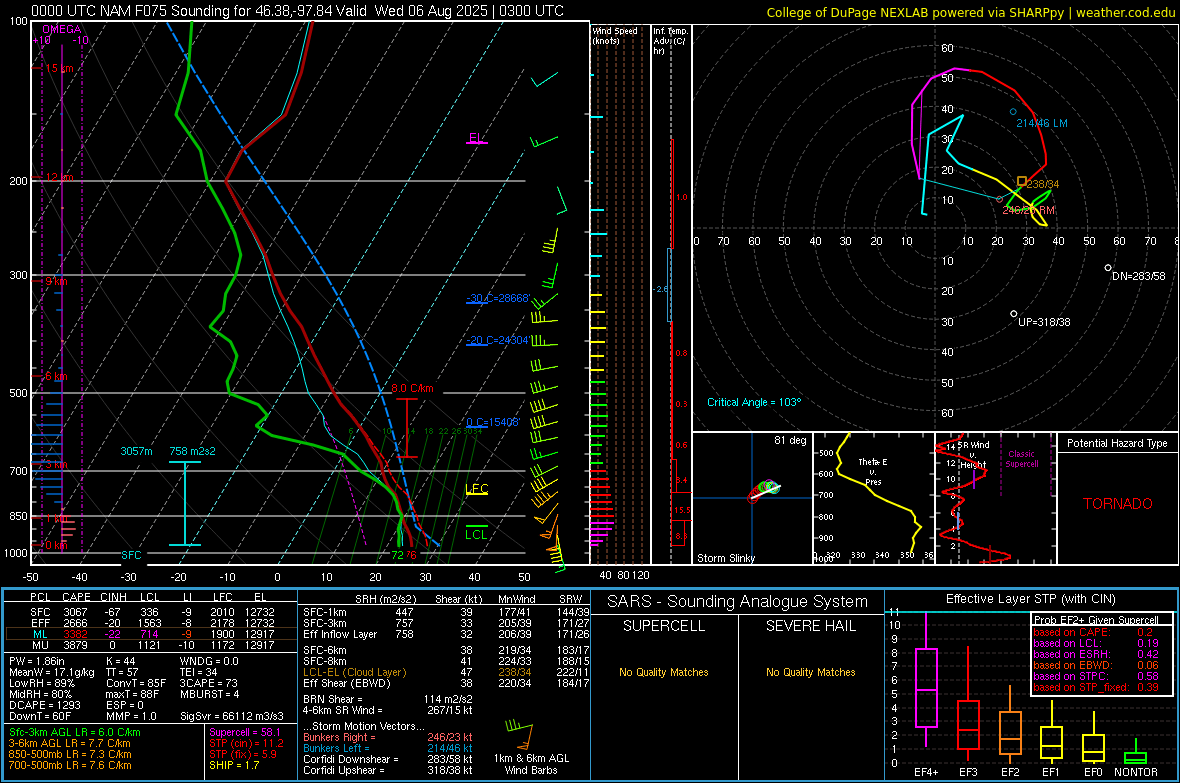
Task: Click the yellow LFC marker on the skew-T
Action: (x=477, y=489)
